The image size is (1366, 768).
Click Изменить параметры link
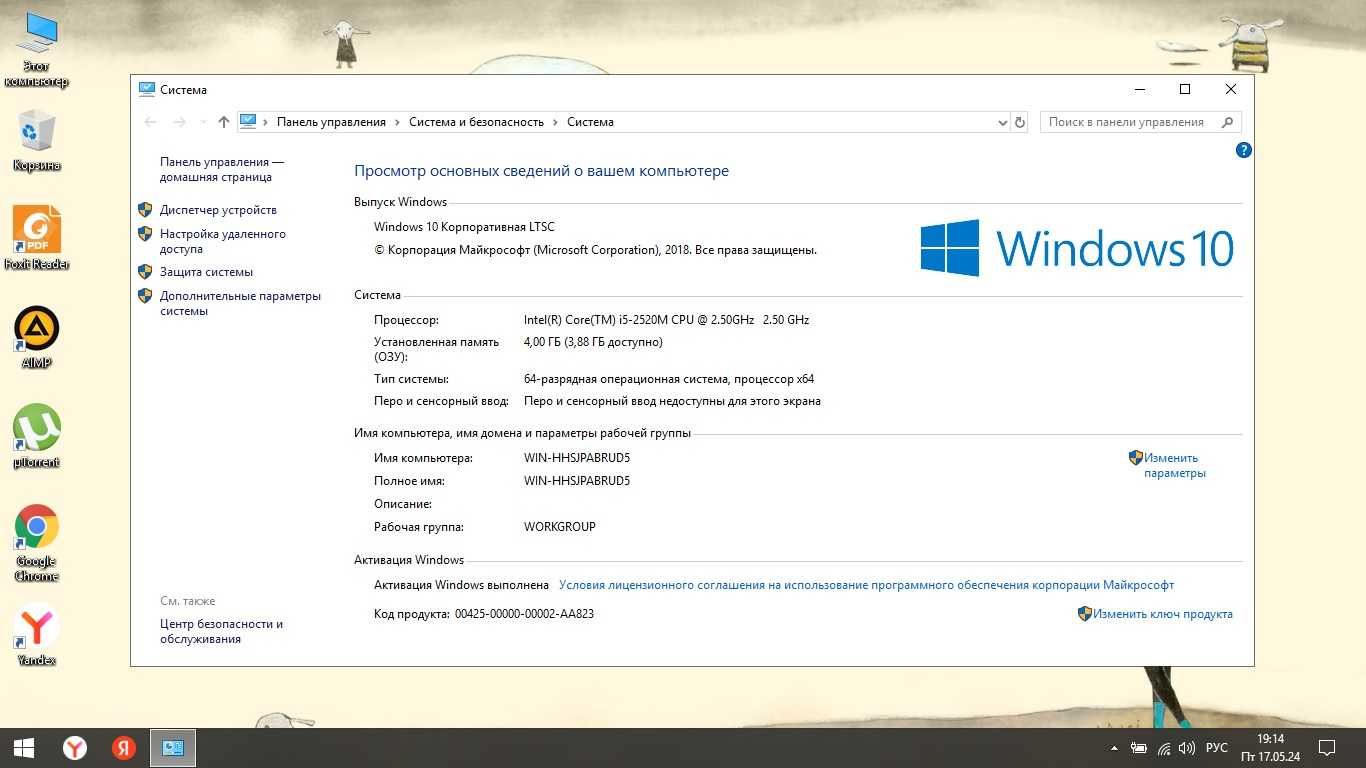pos(1175,465)
